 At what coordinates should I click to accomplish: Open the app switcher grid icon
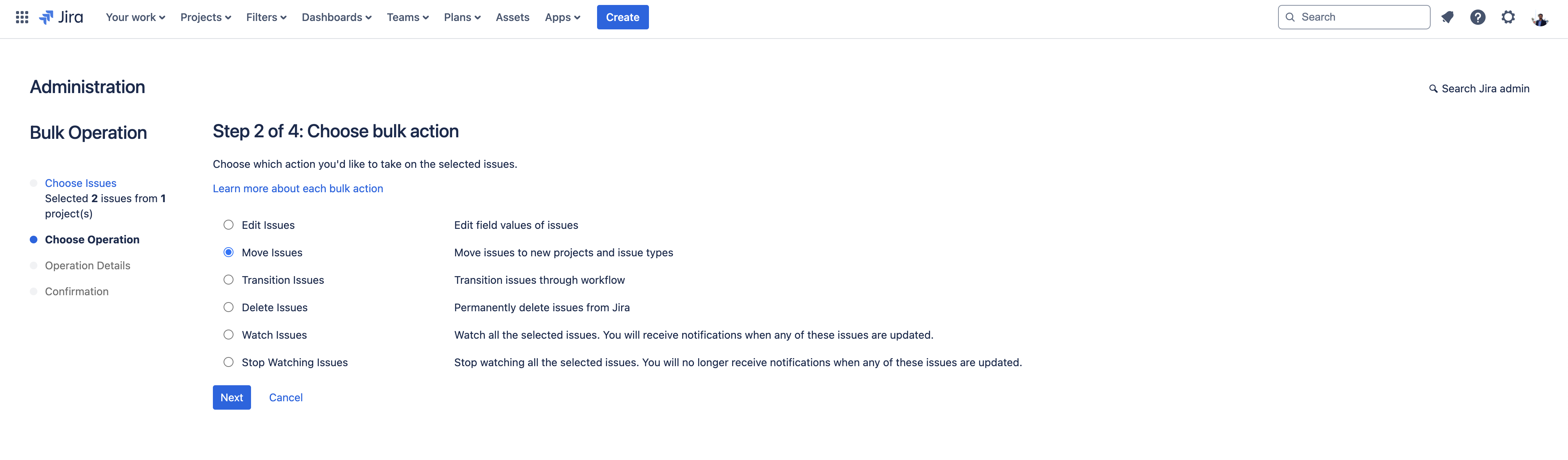[22, 17]
